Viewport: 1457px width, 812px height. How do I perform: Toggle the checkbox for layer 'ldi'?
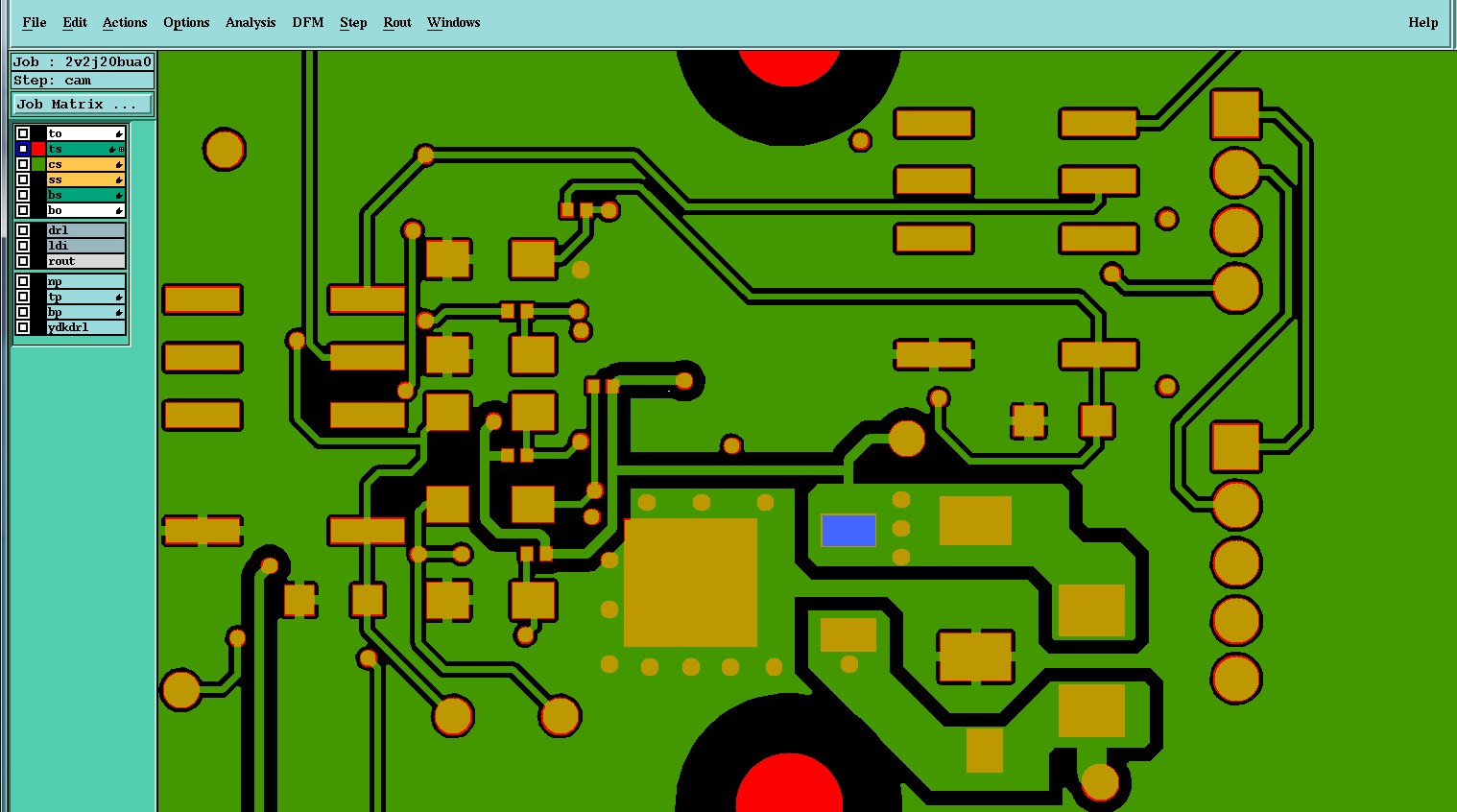(23, 246)
